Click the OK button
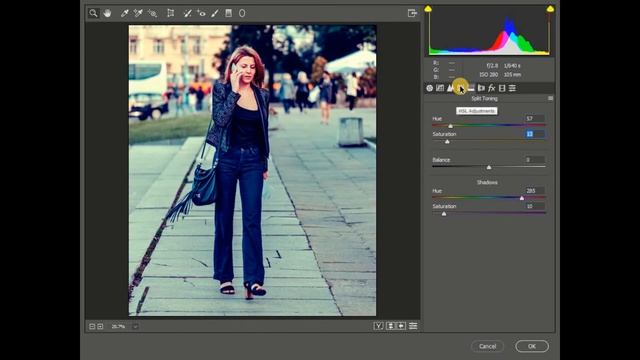Screen dimensions: 640x360 532,346
